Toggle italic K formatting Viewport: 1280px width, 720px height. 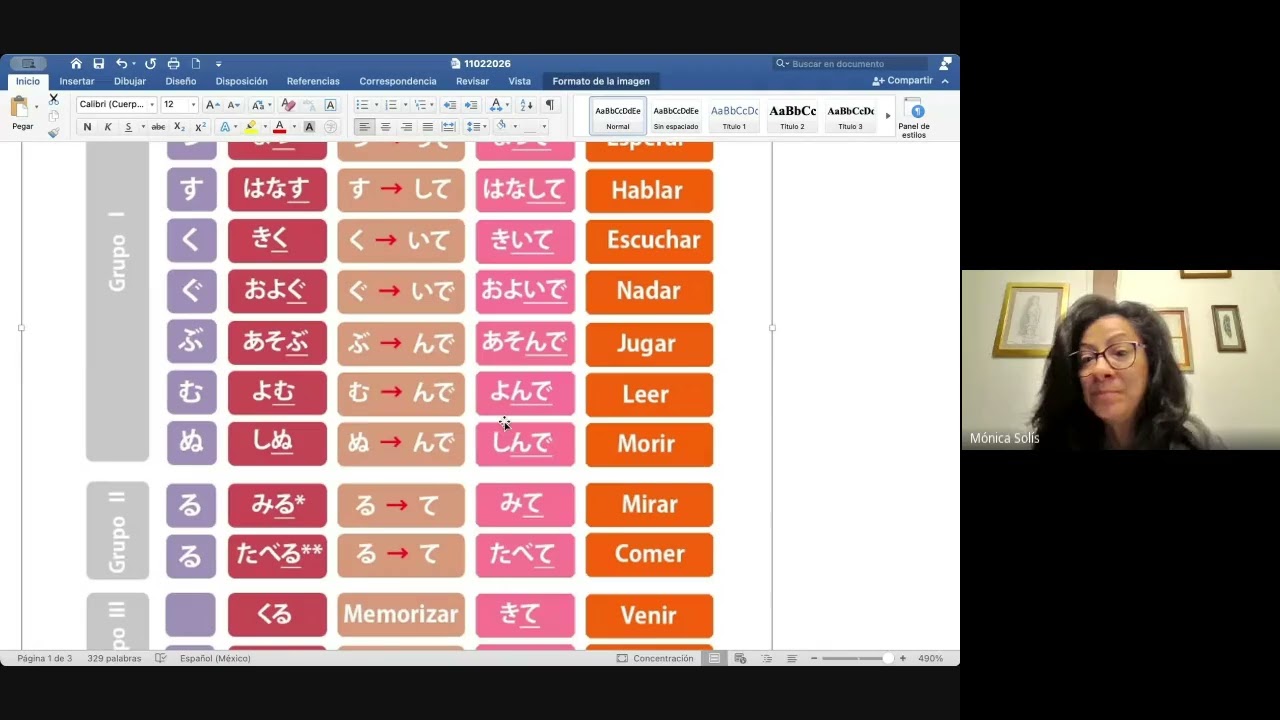(x=108, y=127)
